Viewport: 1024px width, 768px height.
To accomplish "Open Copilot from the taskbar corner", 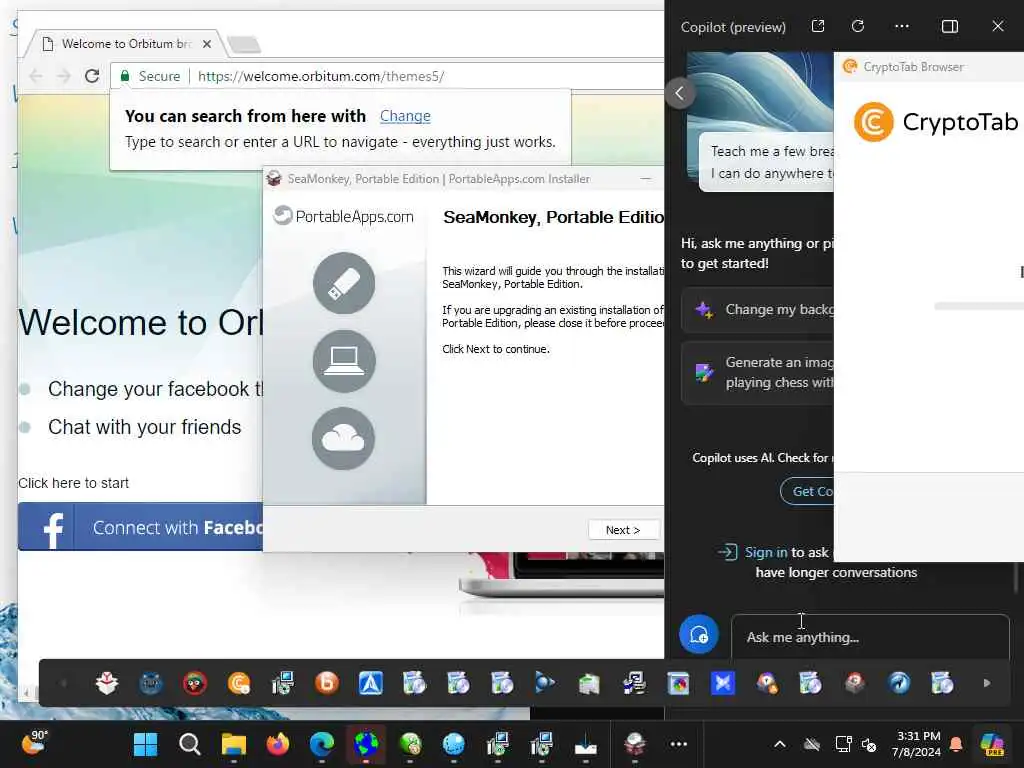I will [991, 744].
